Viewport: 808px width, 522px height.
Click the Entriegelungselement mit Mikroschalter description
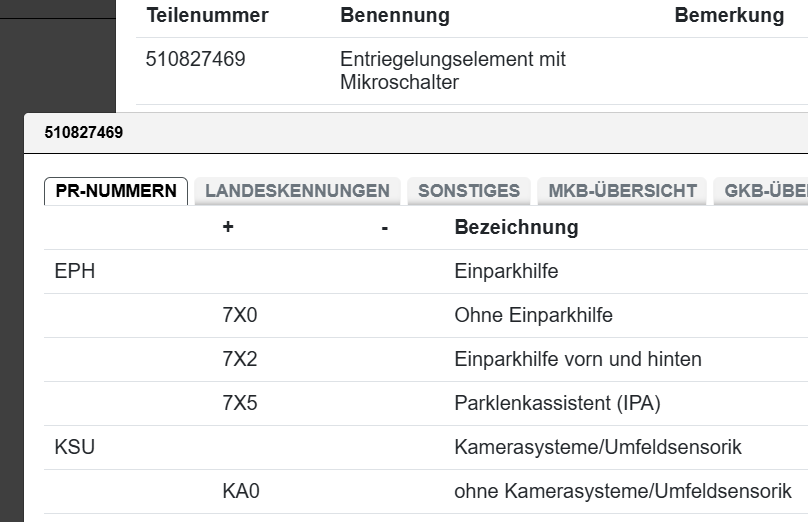pyautogui.click(x=452, y=71)
